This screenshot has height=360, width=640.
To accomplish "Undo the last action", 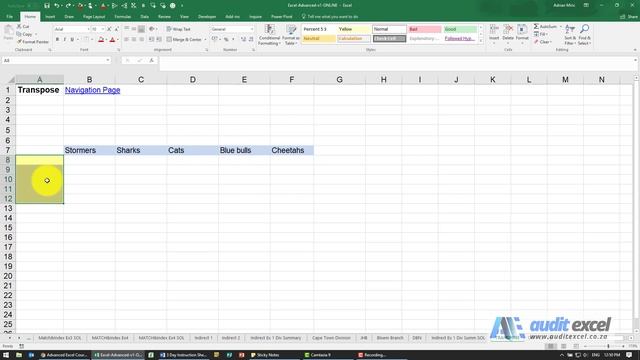I will 57,6.
